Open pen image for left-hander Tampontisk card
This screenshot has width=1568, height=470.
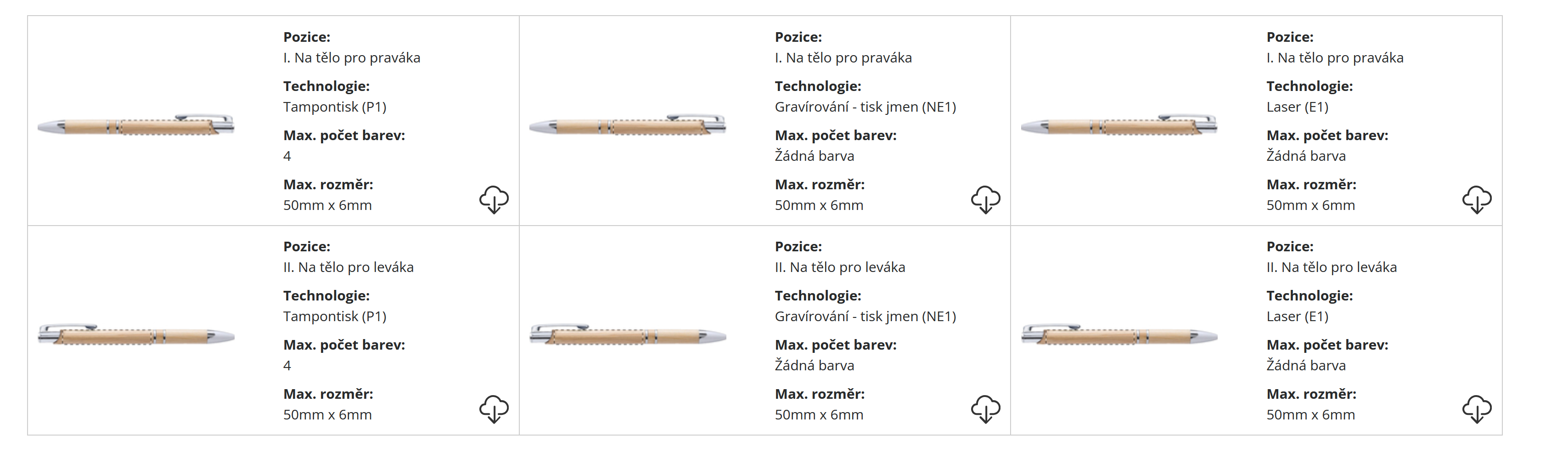[x=136, y=335]
